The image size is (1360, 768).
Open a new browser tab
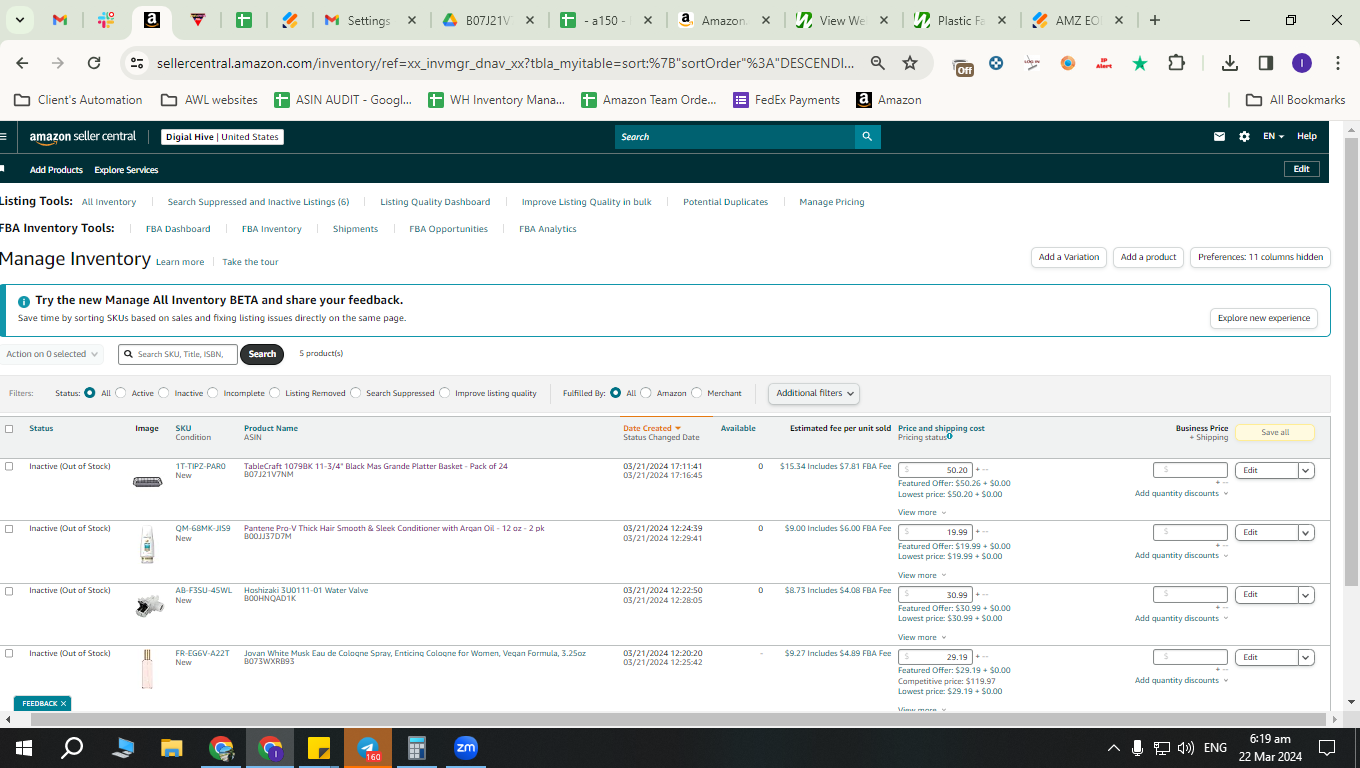point(1155,20)
